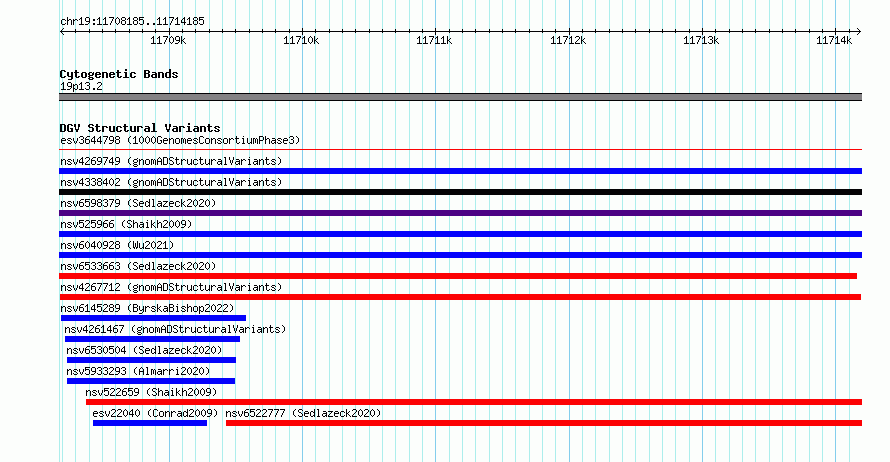The image size is (890, 462).
Task: Click the blue bar of nsv6040928
Action: (x=460, y=255)
